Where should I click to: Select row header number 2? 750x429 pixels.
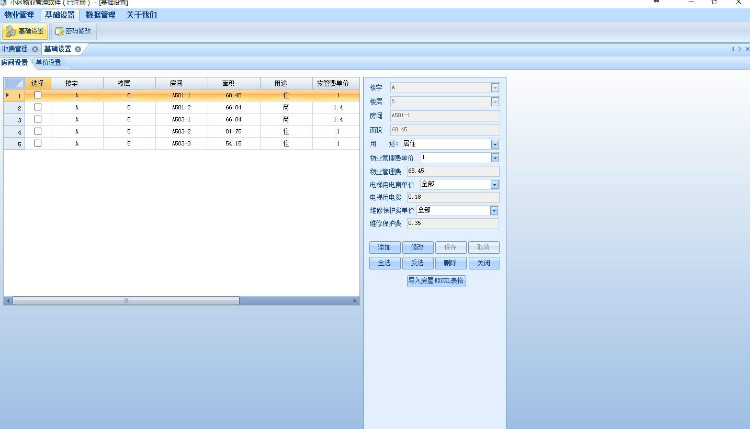14,108
